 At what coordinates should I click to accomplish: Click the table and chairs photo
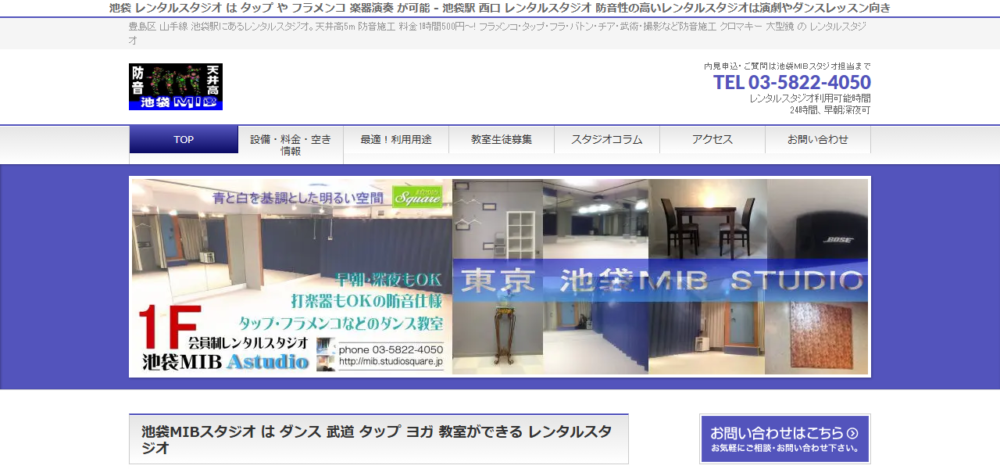click(708, 219)
